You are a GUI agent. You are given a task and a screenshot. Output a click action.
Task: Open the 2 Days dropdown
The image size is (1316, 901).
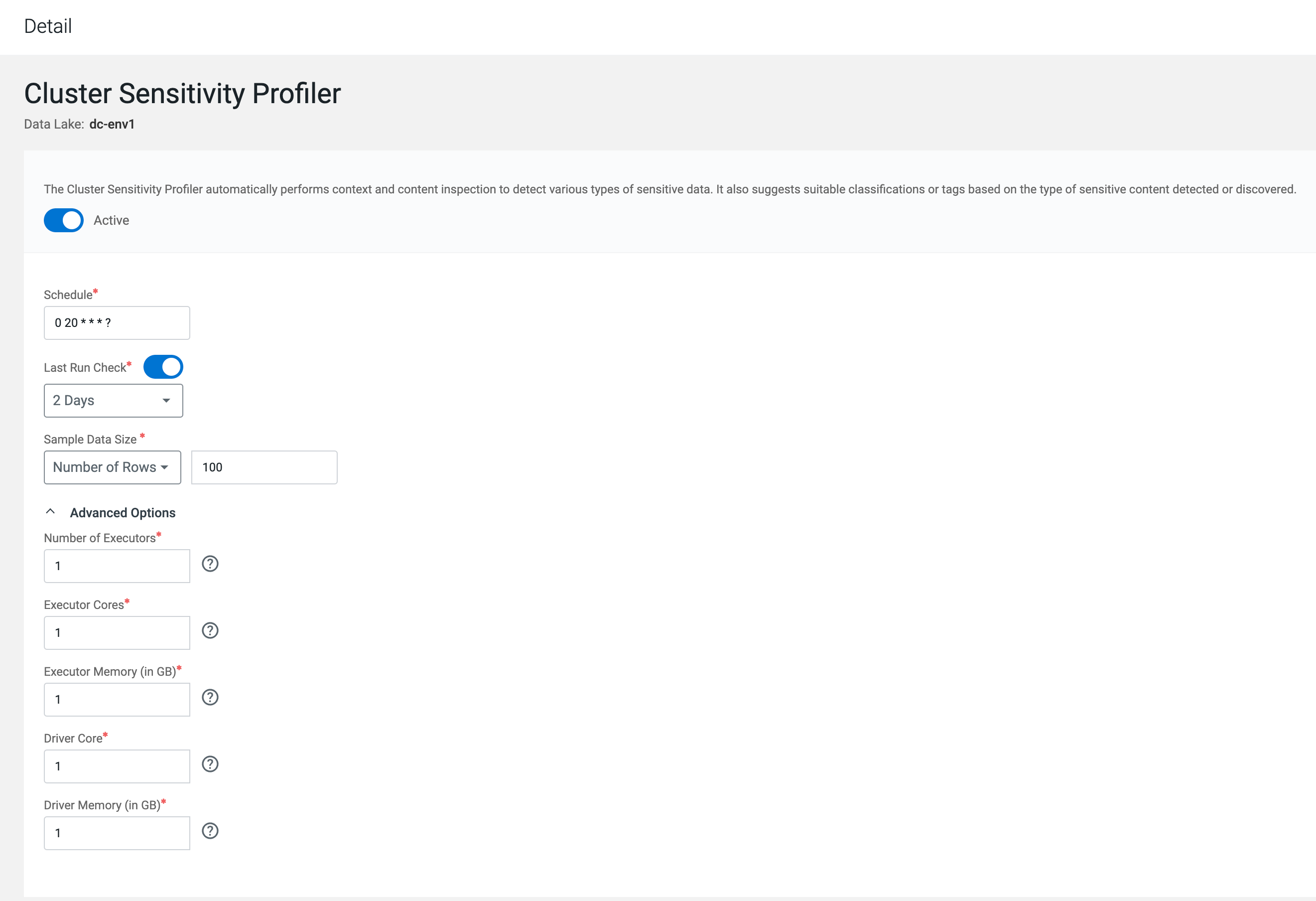(x=113, y=401)
